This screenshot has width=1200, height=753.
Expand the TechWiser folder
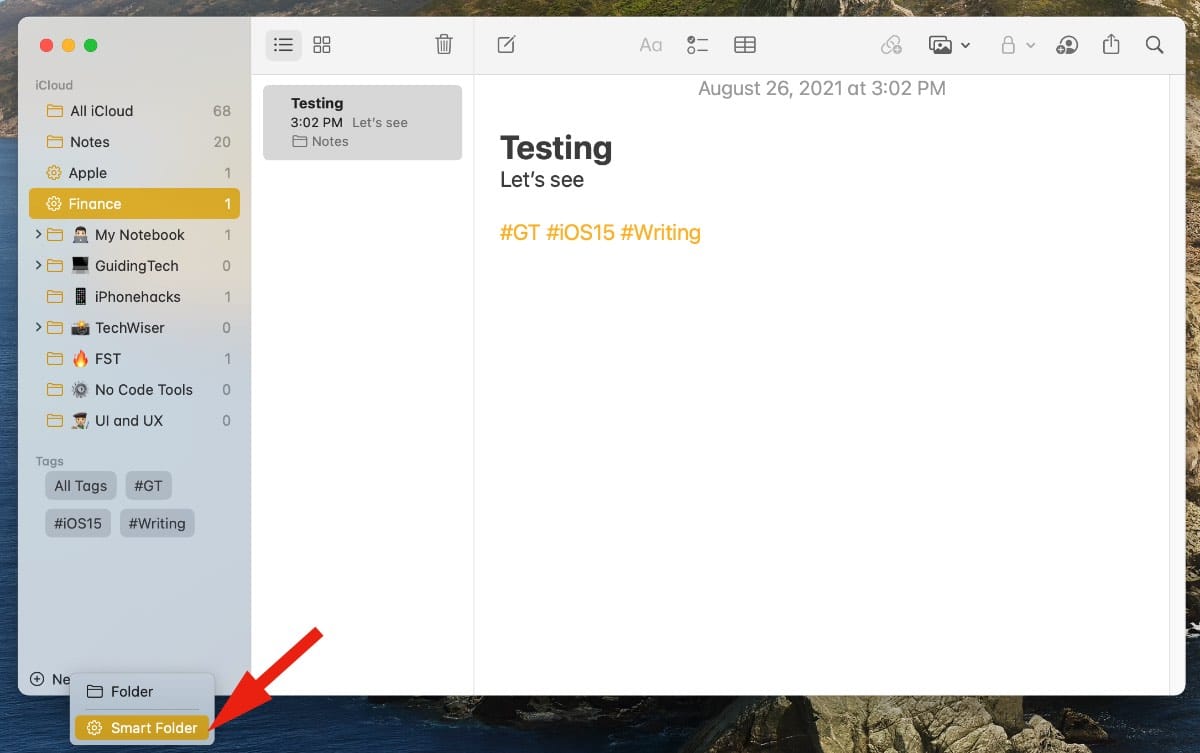point(38,328)
